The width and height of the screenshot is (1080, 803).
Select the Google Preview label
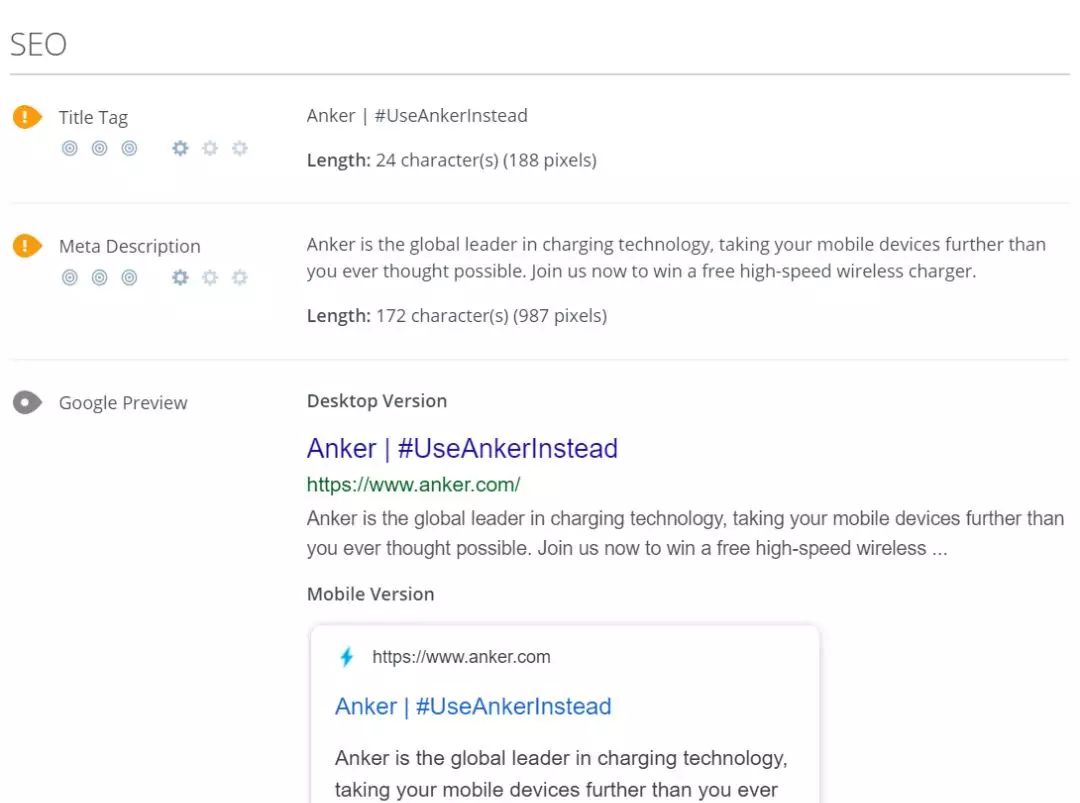[x=123, y=403]
